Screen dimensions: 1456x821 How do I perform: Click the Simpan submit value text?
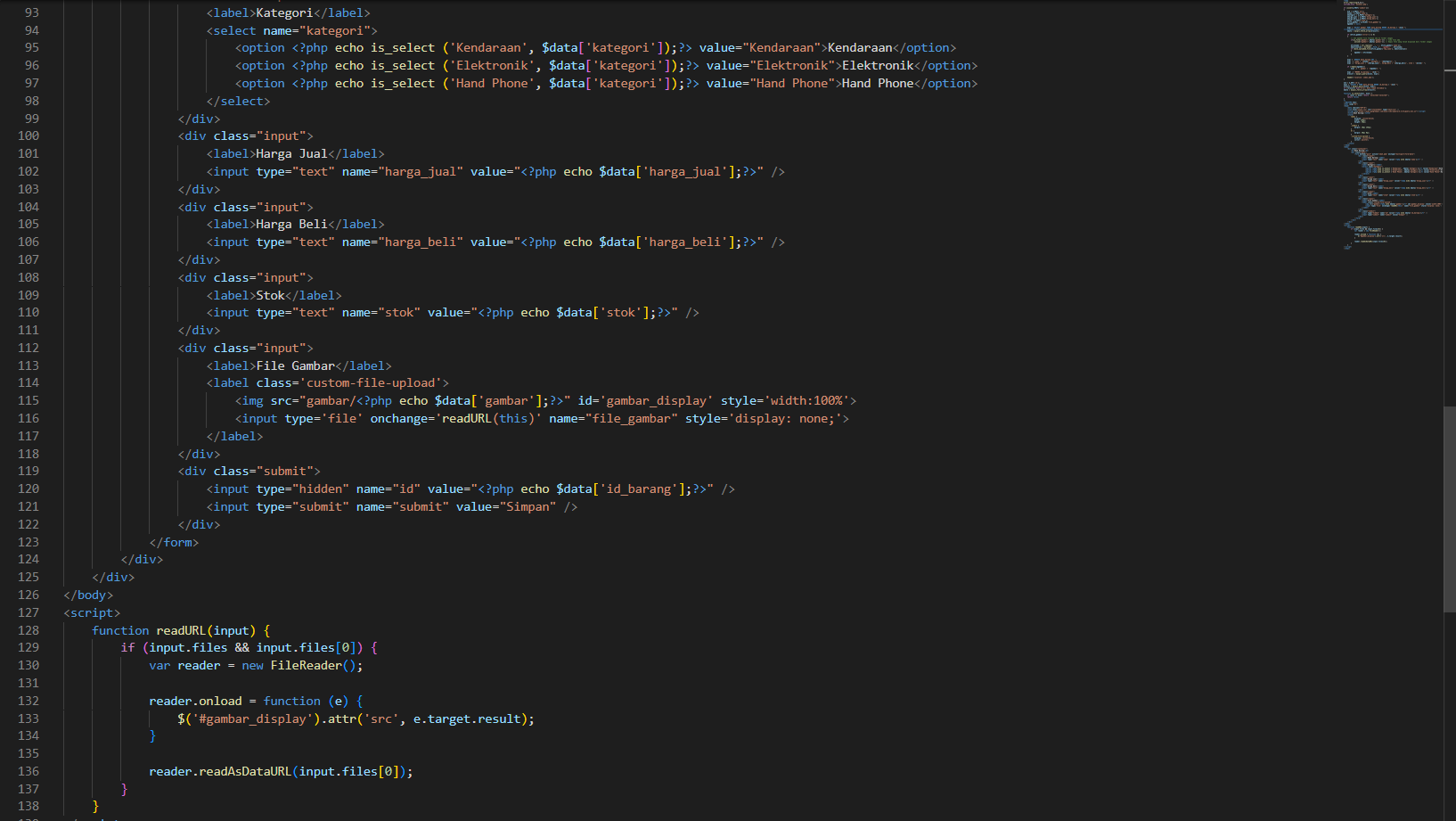(x=528, y=506)
